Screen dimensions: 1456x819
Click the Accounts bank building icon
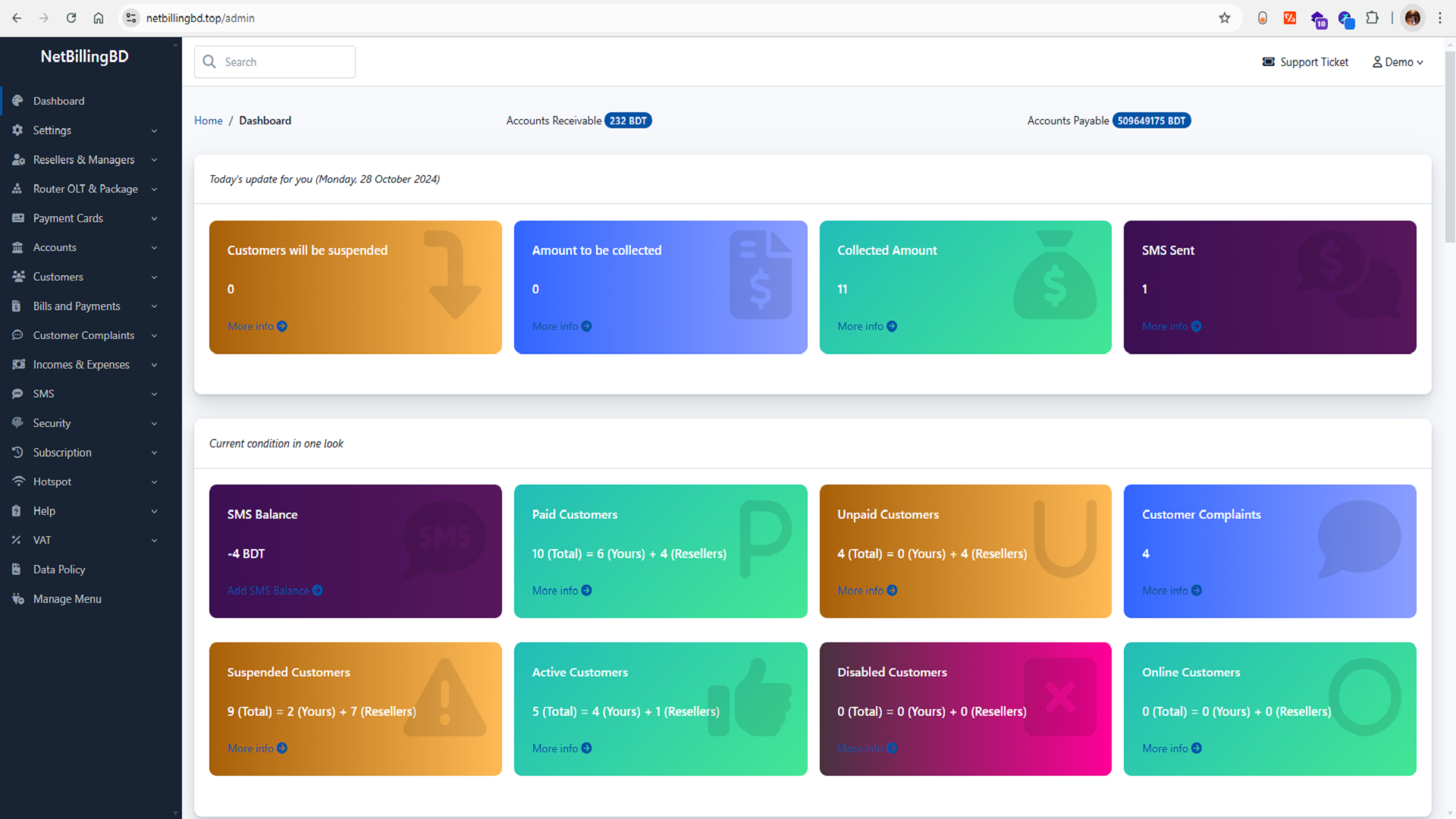coord(17,247)
